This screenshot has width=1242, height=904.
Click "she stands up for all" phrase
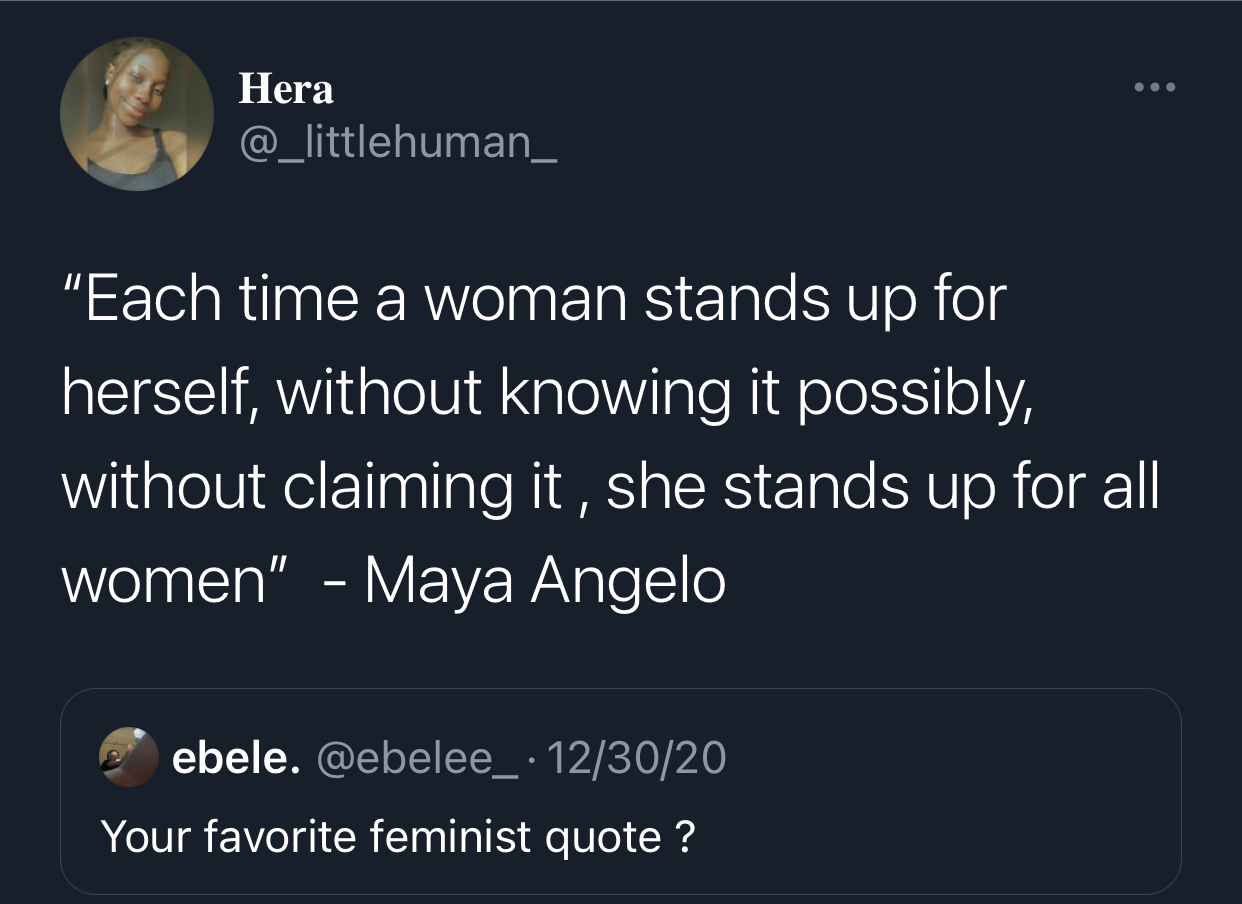[882, 485]
